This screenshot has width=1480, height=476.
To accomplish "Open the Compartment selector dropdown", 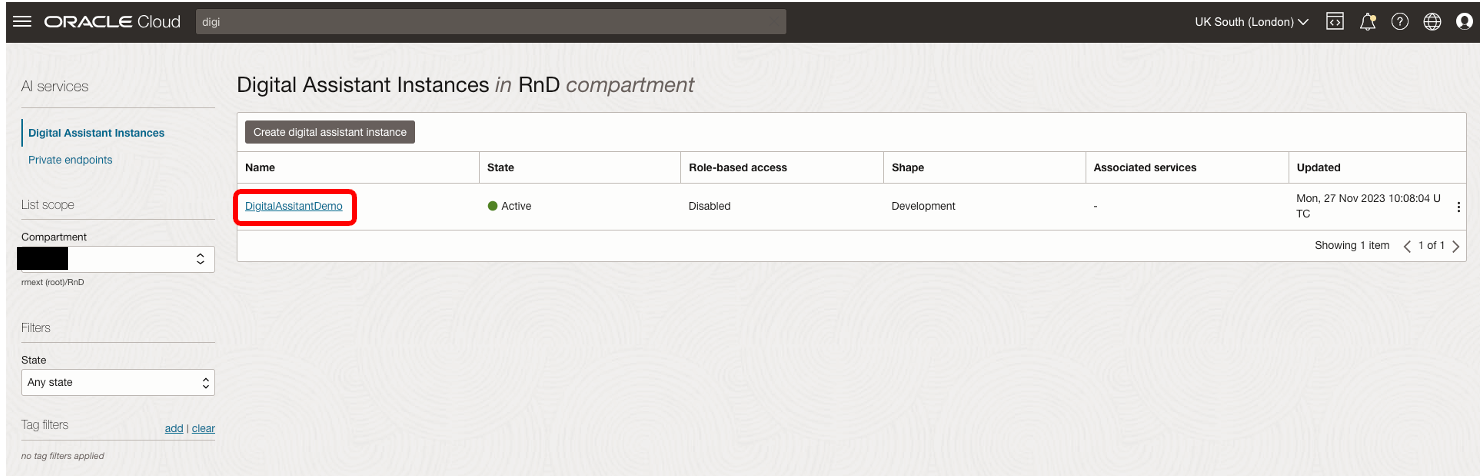I will 118,258.
